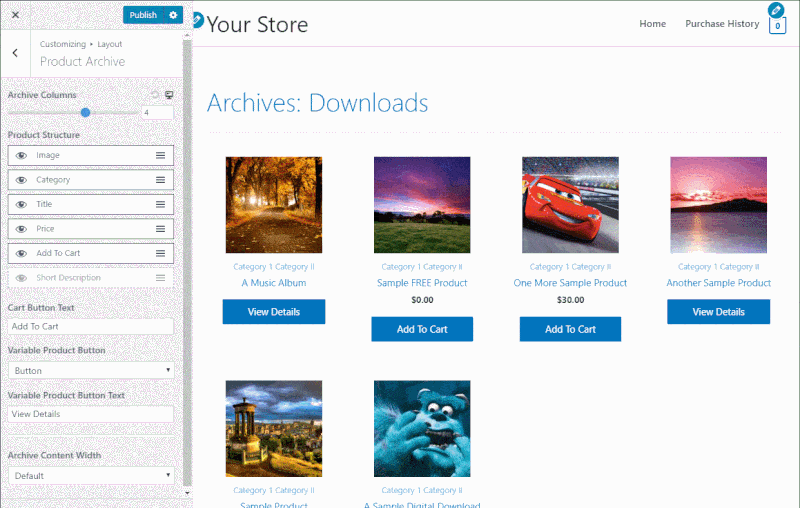Open the shopping cart count icon

(777, 26)
